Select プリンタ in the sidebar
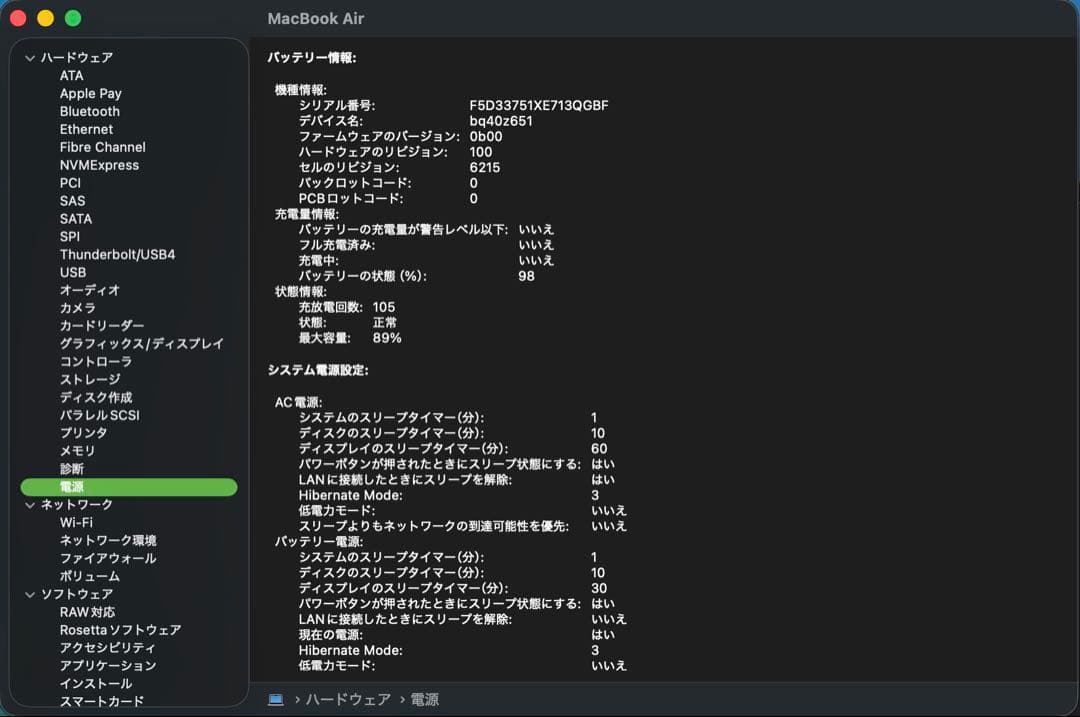The image size is (1080, 717). (x=83, y=433)
